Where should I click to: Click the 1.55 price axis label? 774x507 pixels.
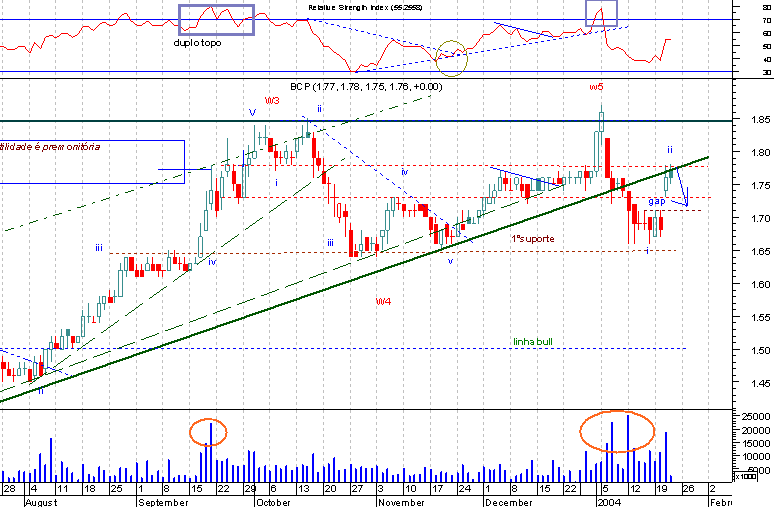[761, 317]
